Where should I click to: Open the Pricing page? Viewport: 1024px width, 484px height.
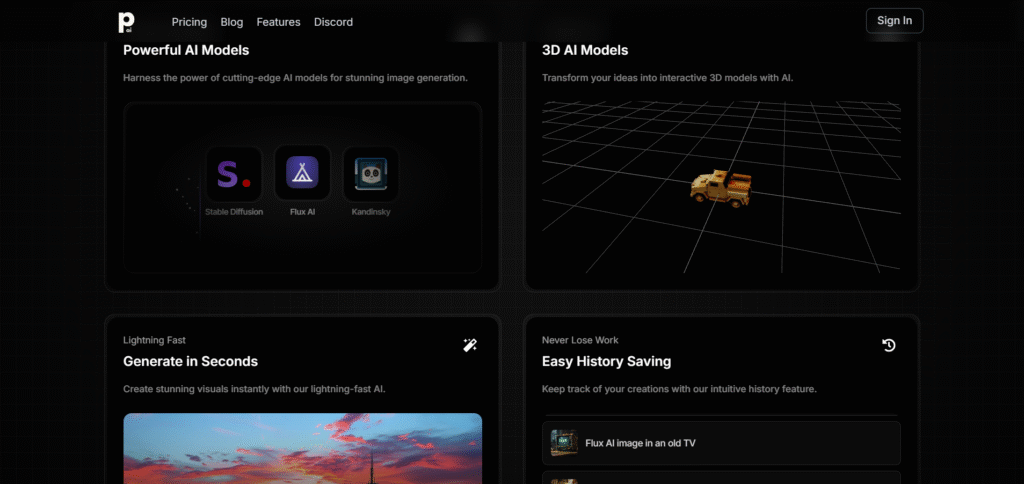click(x=189, y=22)
